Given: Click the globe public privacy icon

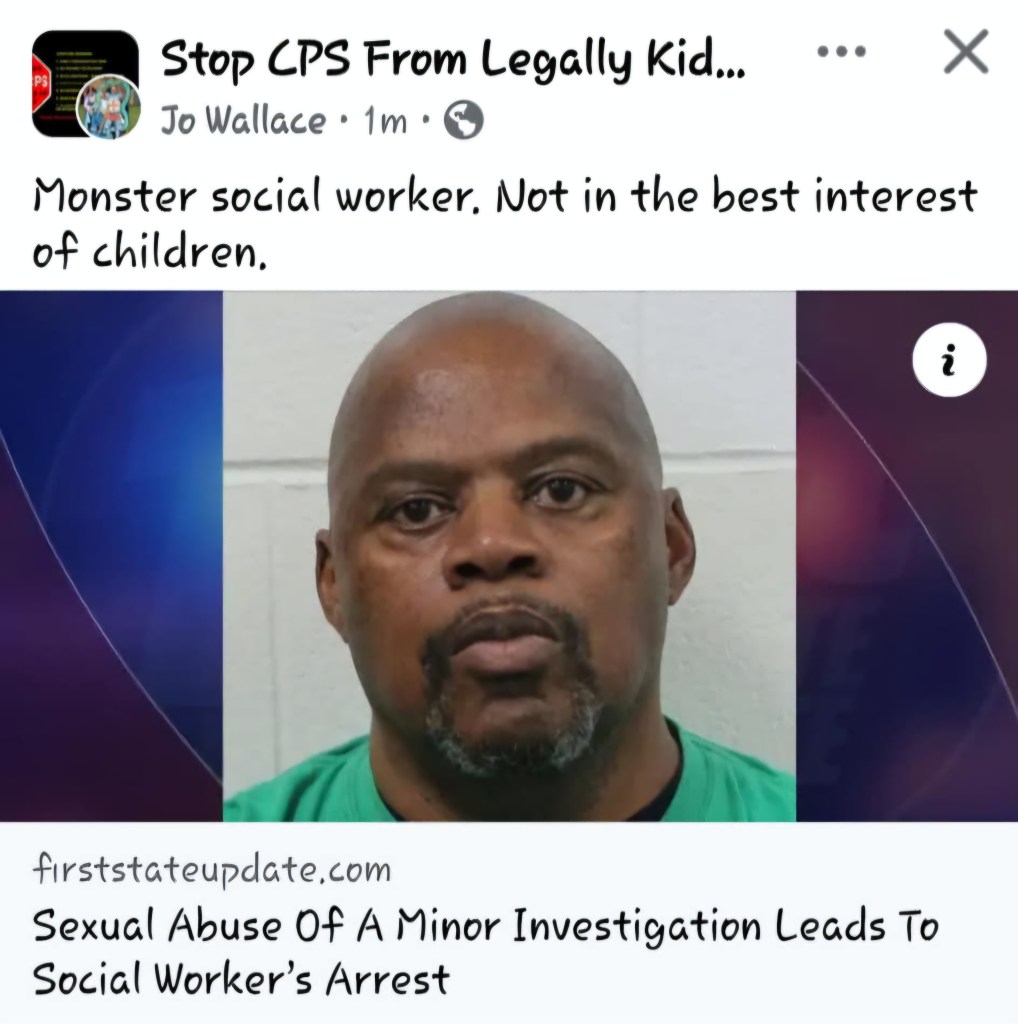Looking at the screenshot, I should 464,120.
